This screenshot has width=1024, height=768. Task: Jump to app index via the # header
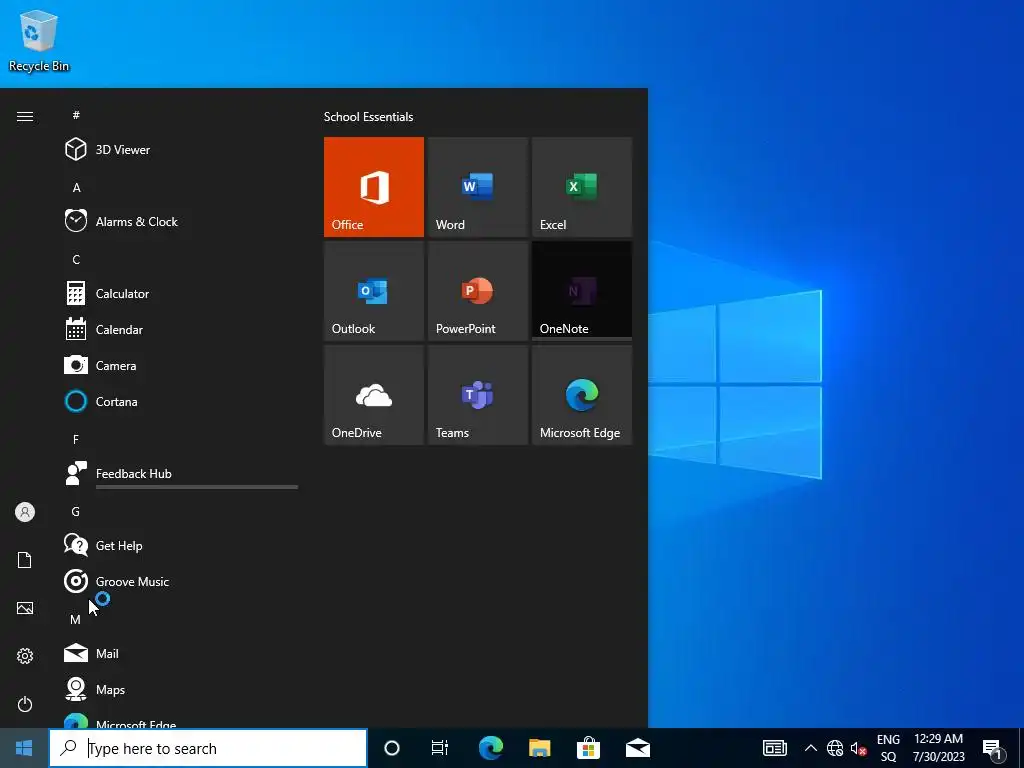[76, 115]
